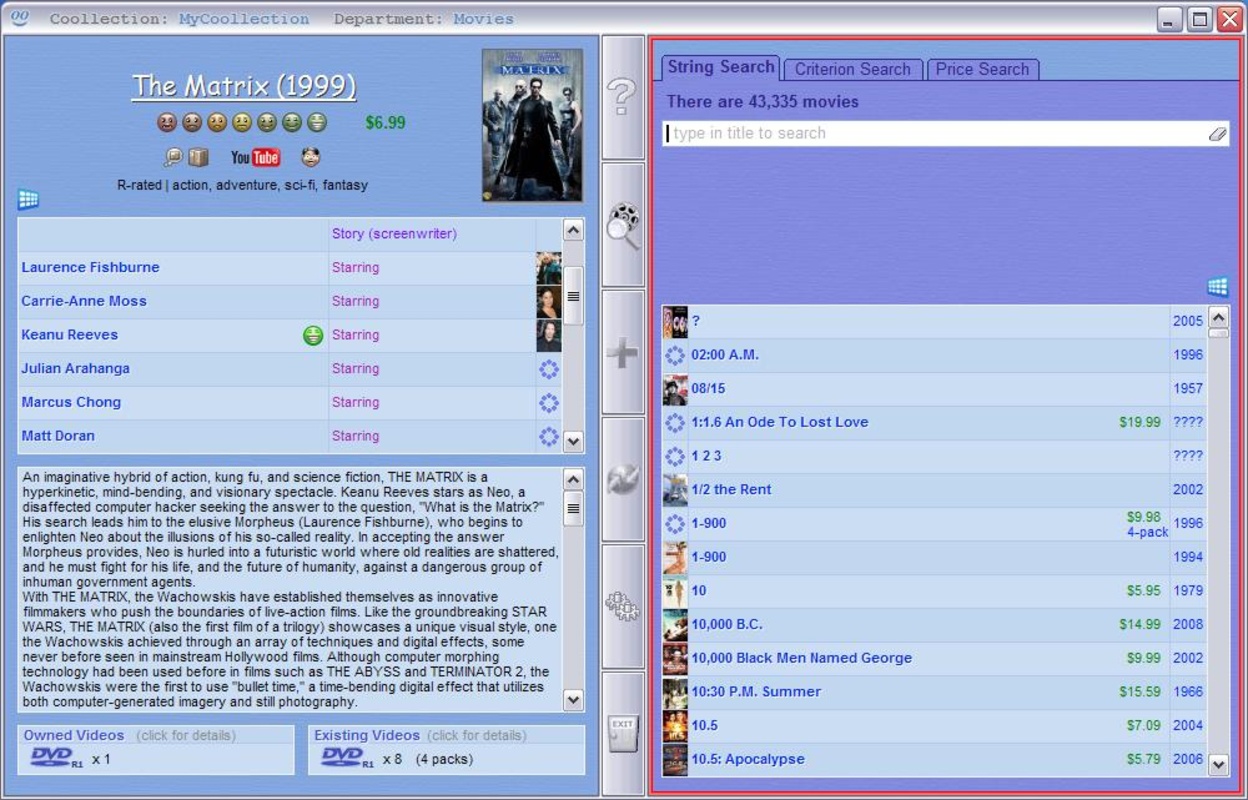Select 10.5: Apocalypse in the list
This screenshot has width=1248, height=800.
(x=747, y=759)
